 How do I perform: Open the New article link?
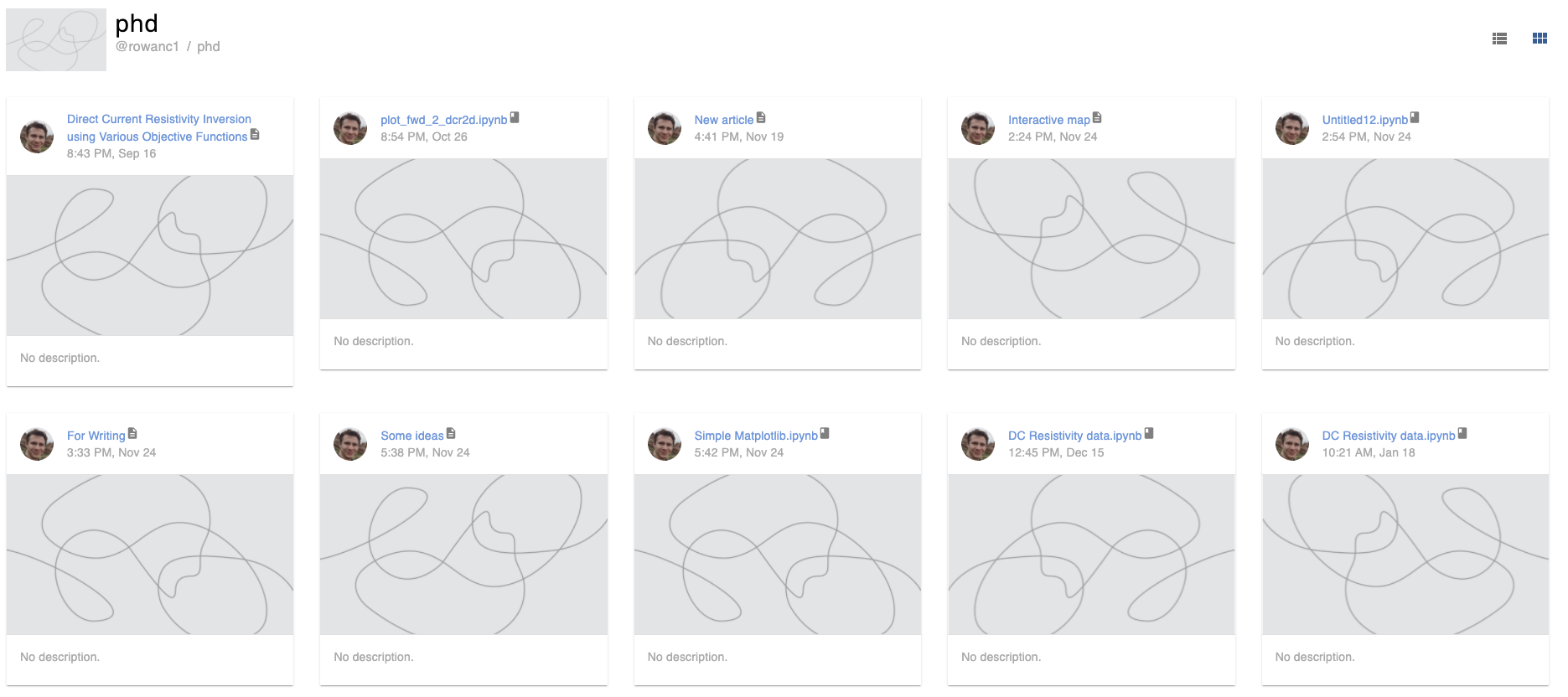pyautogui.click(x=724, y=120)
